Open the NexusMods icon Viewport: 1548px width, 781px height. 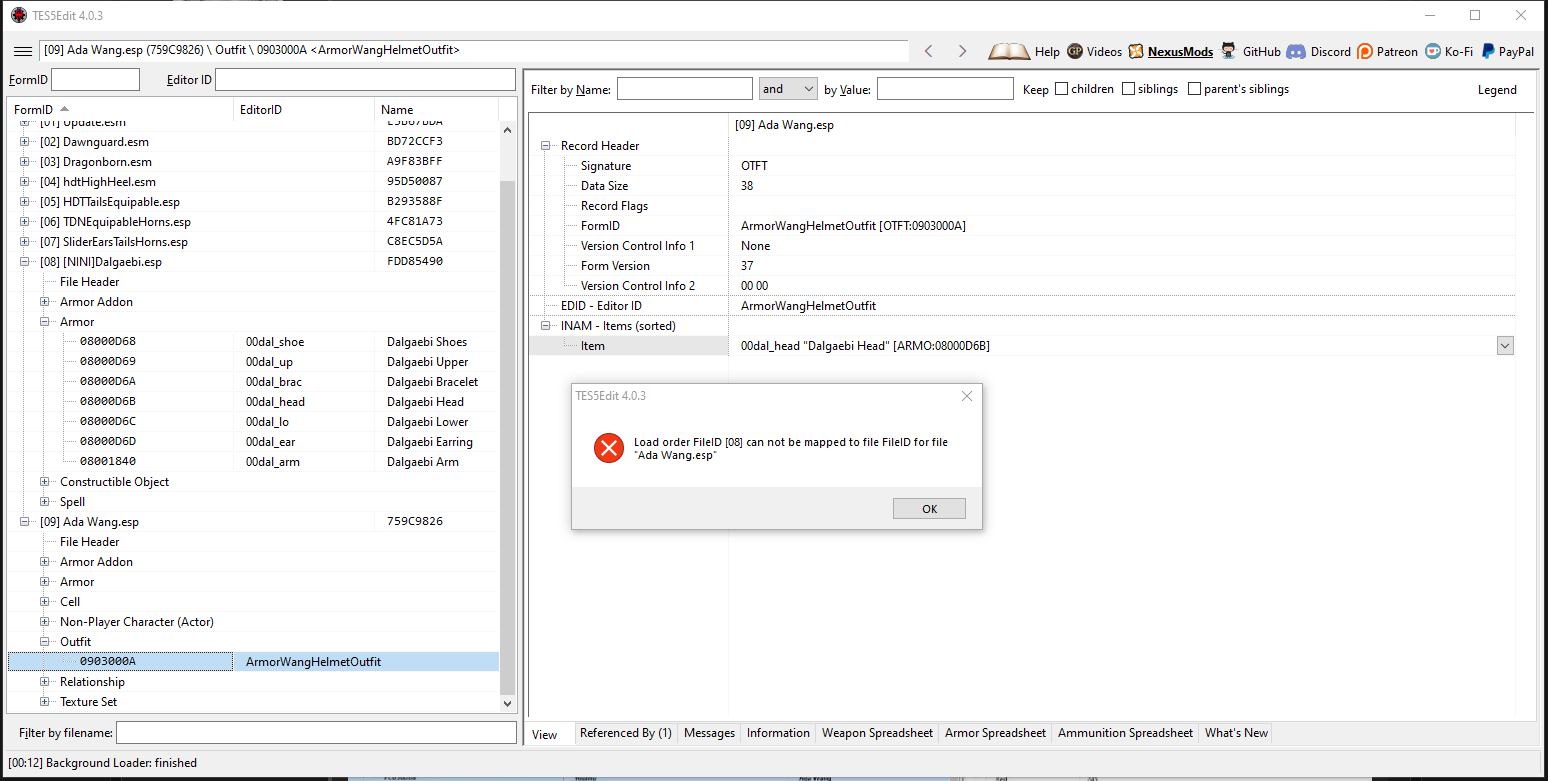point(1136,51)
